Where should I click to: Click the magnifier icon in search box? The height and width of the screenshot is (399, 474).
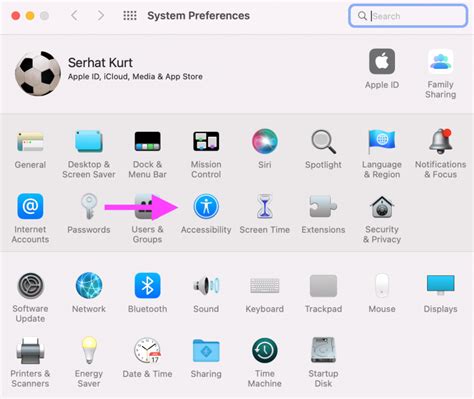(362, 16)
